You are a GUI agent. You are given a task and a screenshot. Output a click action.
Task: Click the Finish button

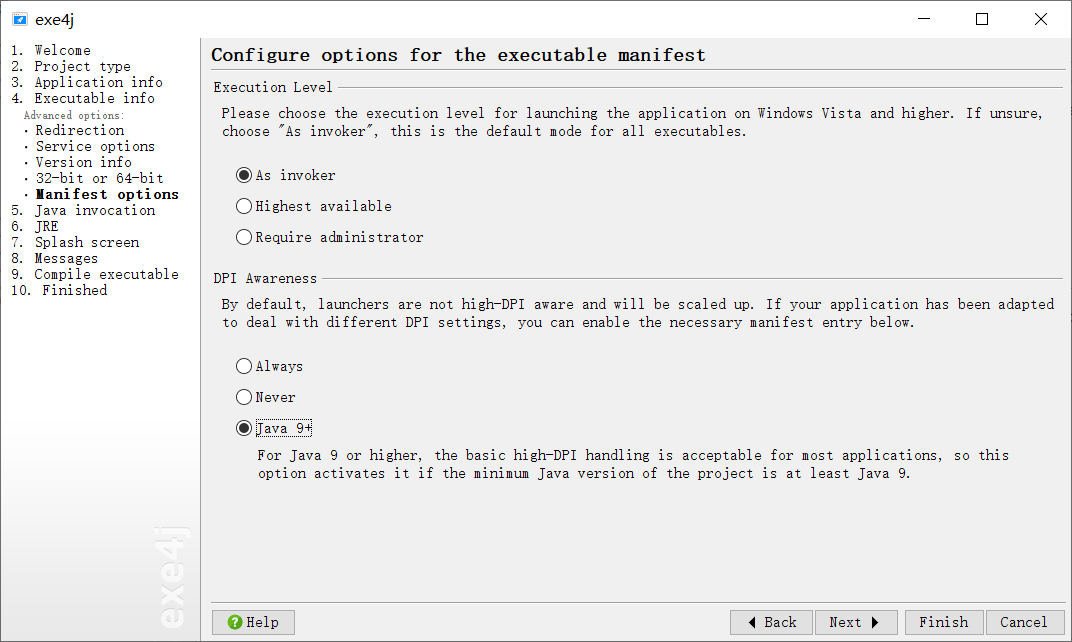(943, 622)
